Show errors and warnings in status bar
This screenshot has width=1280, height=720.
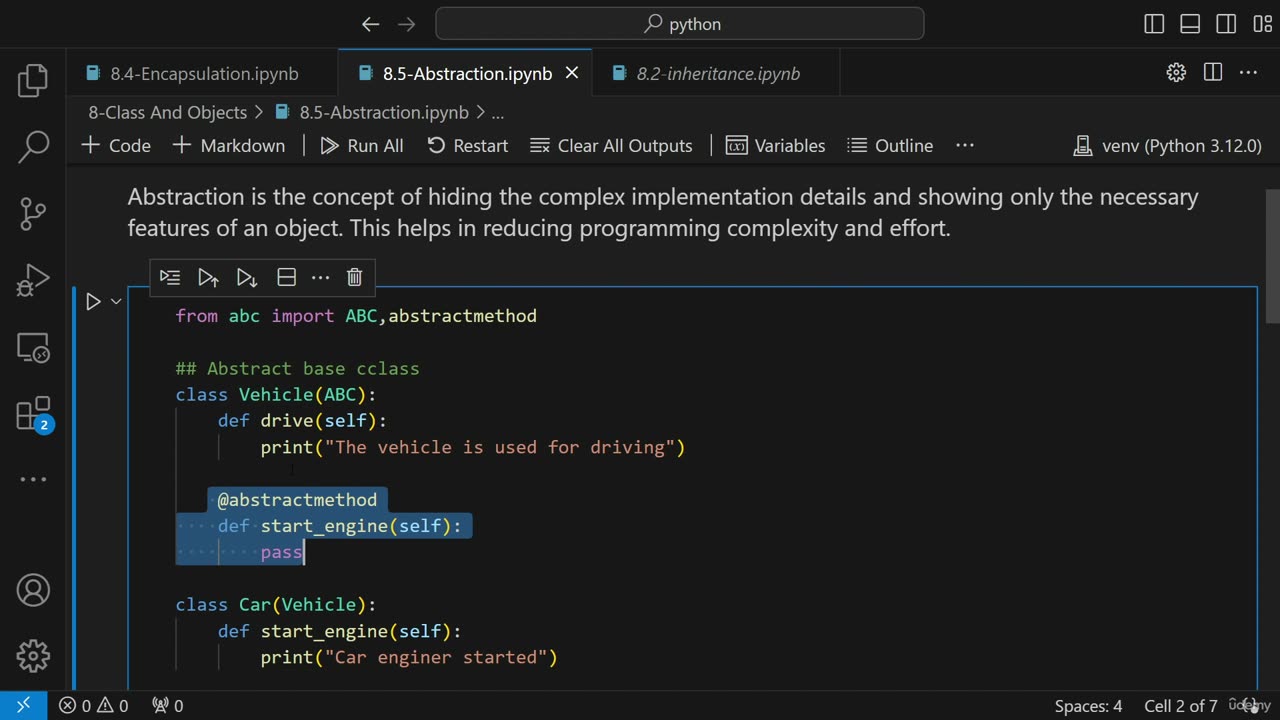[x=93, y=705]
